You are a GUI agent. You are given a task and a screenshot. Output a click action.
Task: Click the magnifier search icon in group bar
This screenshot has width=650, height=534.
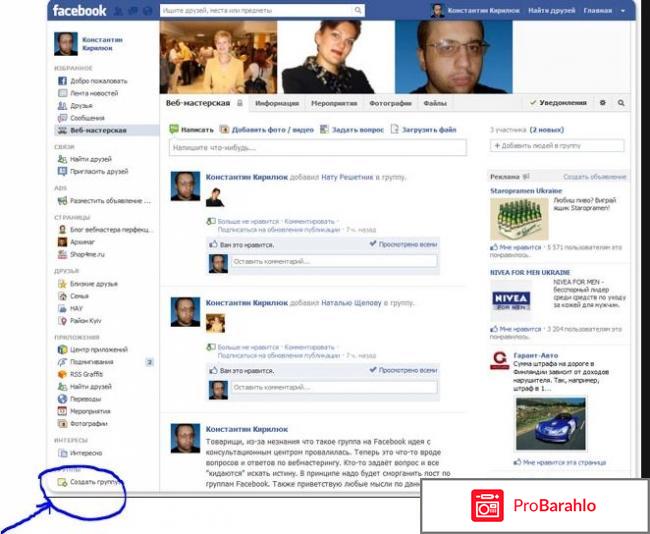pyautogui.click(x=621, y=103)
